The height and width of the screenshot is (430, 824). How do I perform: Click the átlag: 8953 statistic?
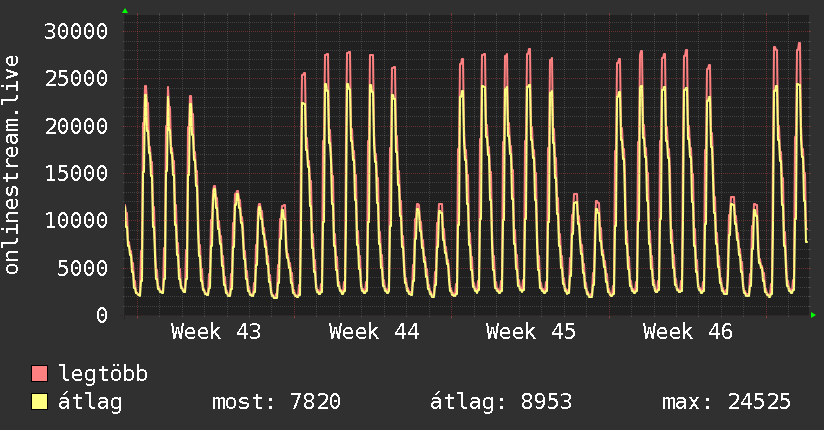point(501,402)
